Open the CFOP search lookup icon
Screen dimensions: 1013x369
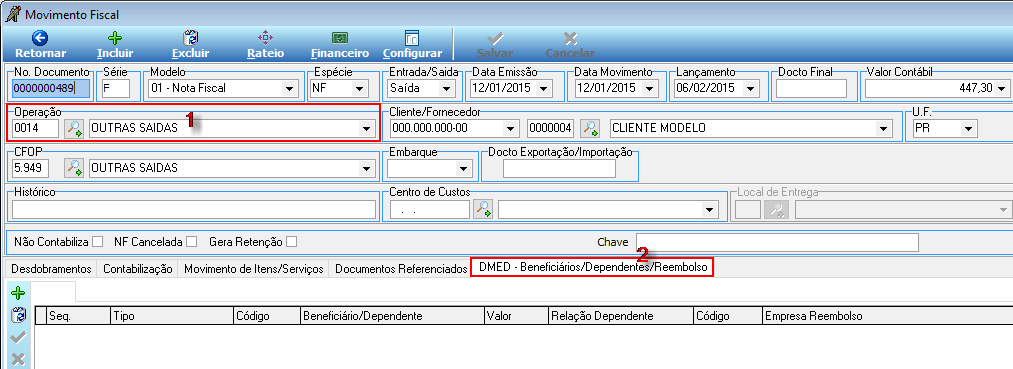pos(74,168)
